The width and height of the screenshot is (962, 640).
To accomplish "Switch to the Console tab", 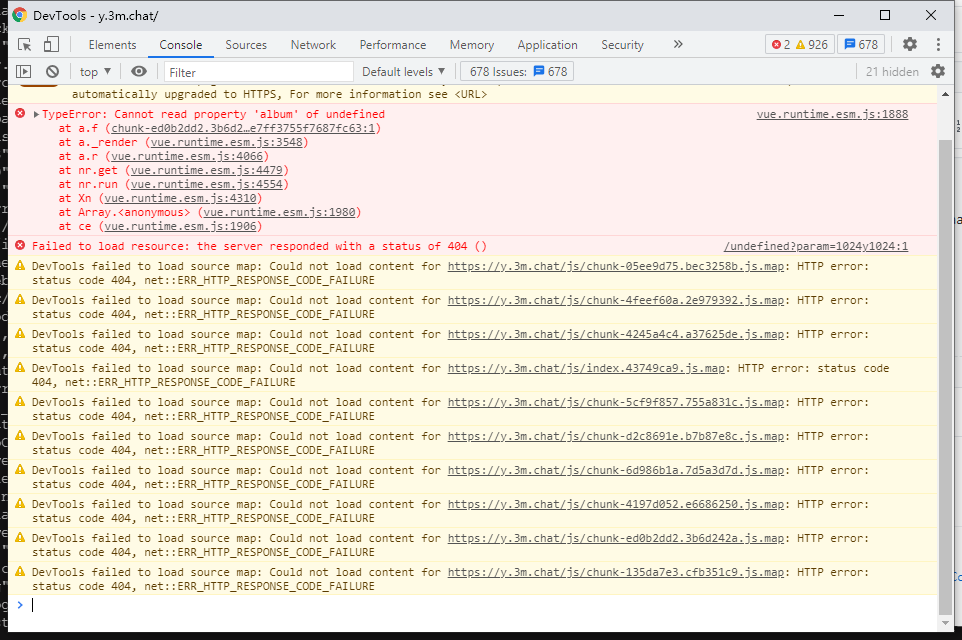I will (180, 45).
